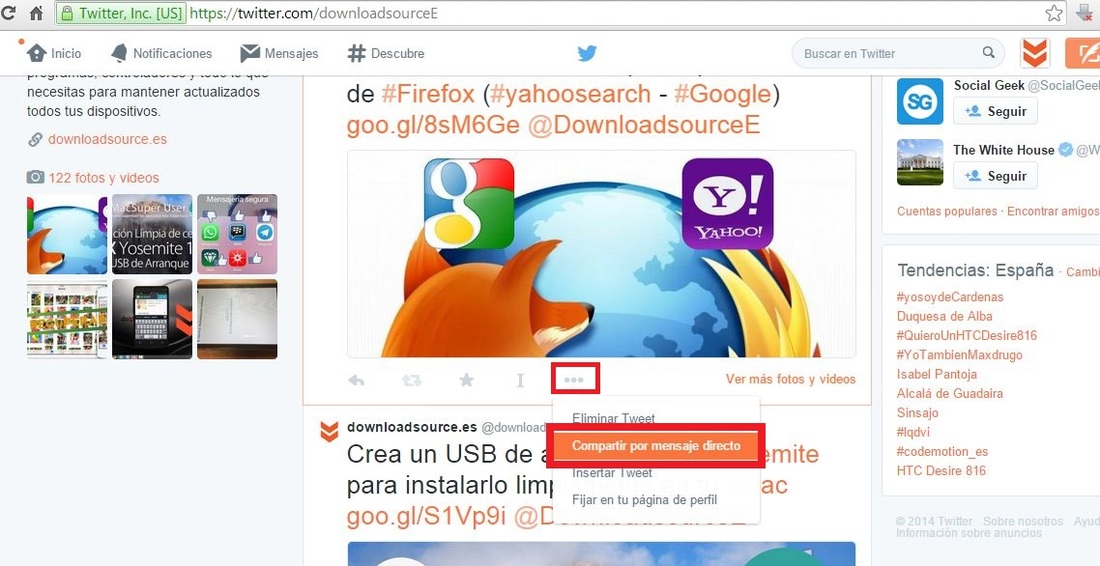Screen dimensions: 1100x566
Task: Open the #codemotion_es trend
Action: (942, 451)
